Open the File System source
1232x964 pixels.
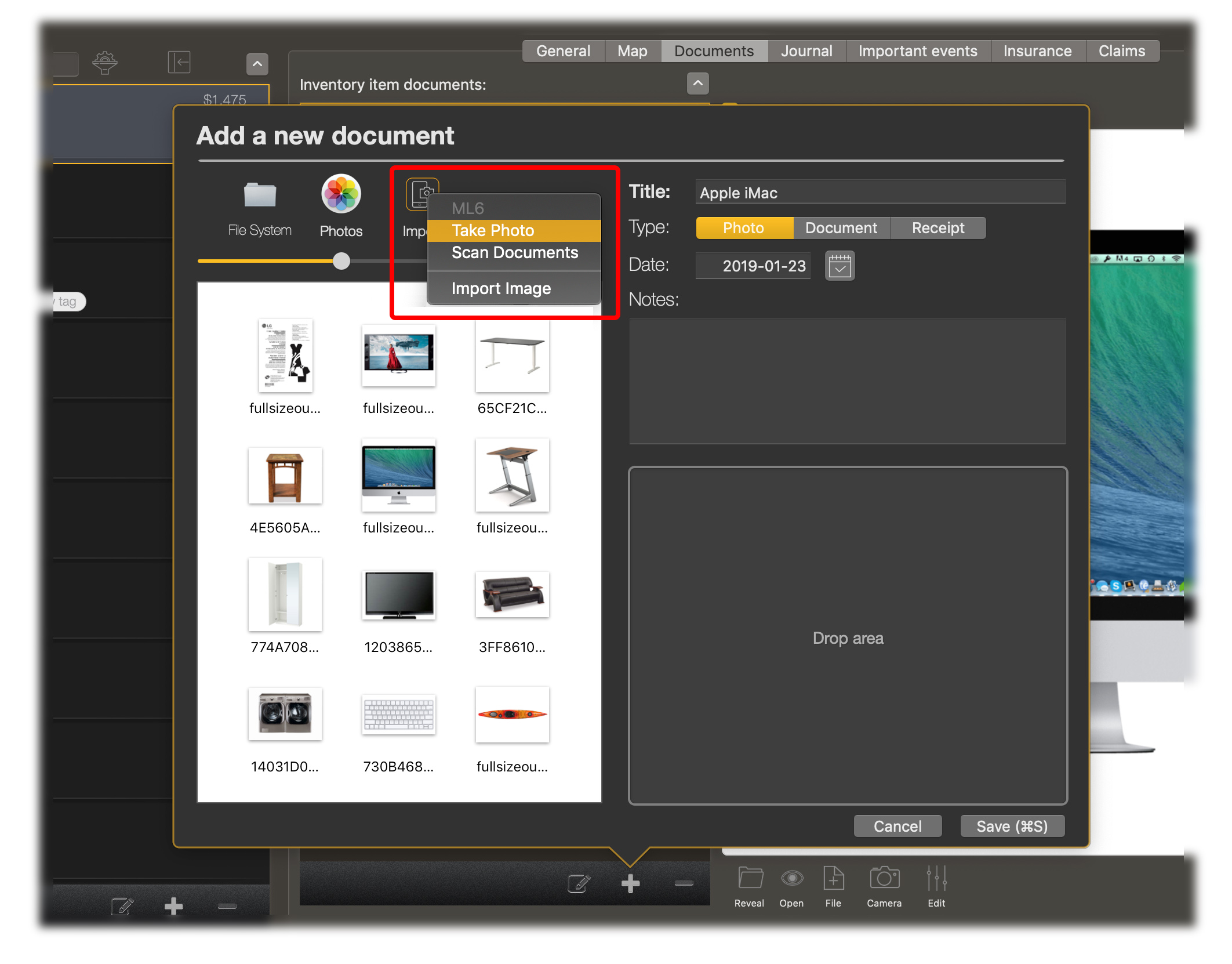coord(260,195)
